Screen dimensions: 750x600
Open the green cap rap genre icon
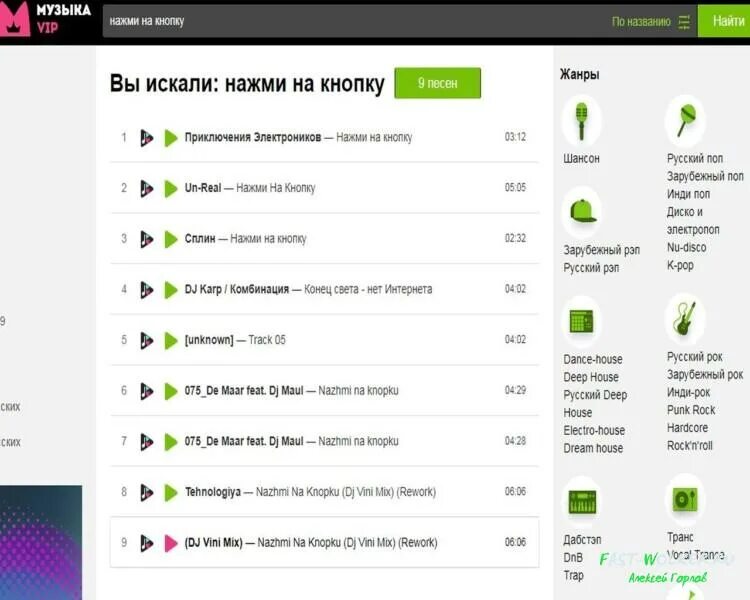pos(582,211)
